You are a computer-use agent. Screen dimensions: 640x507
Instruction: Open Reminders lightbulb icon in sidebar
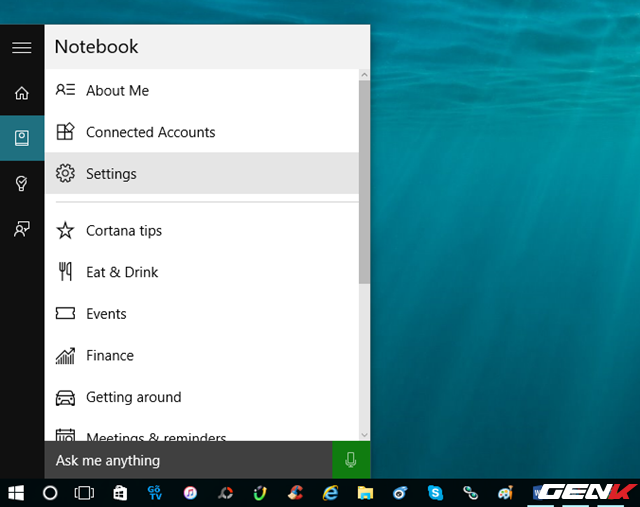[22, 184]
